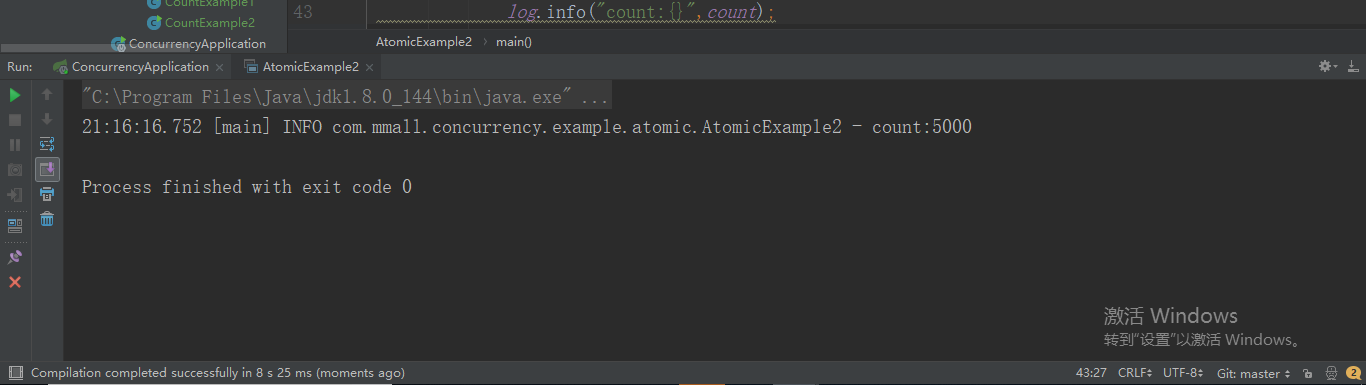Rerun AtomicExample2 with the green play button
This screenshot has height=385, width=1366.
15,95
